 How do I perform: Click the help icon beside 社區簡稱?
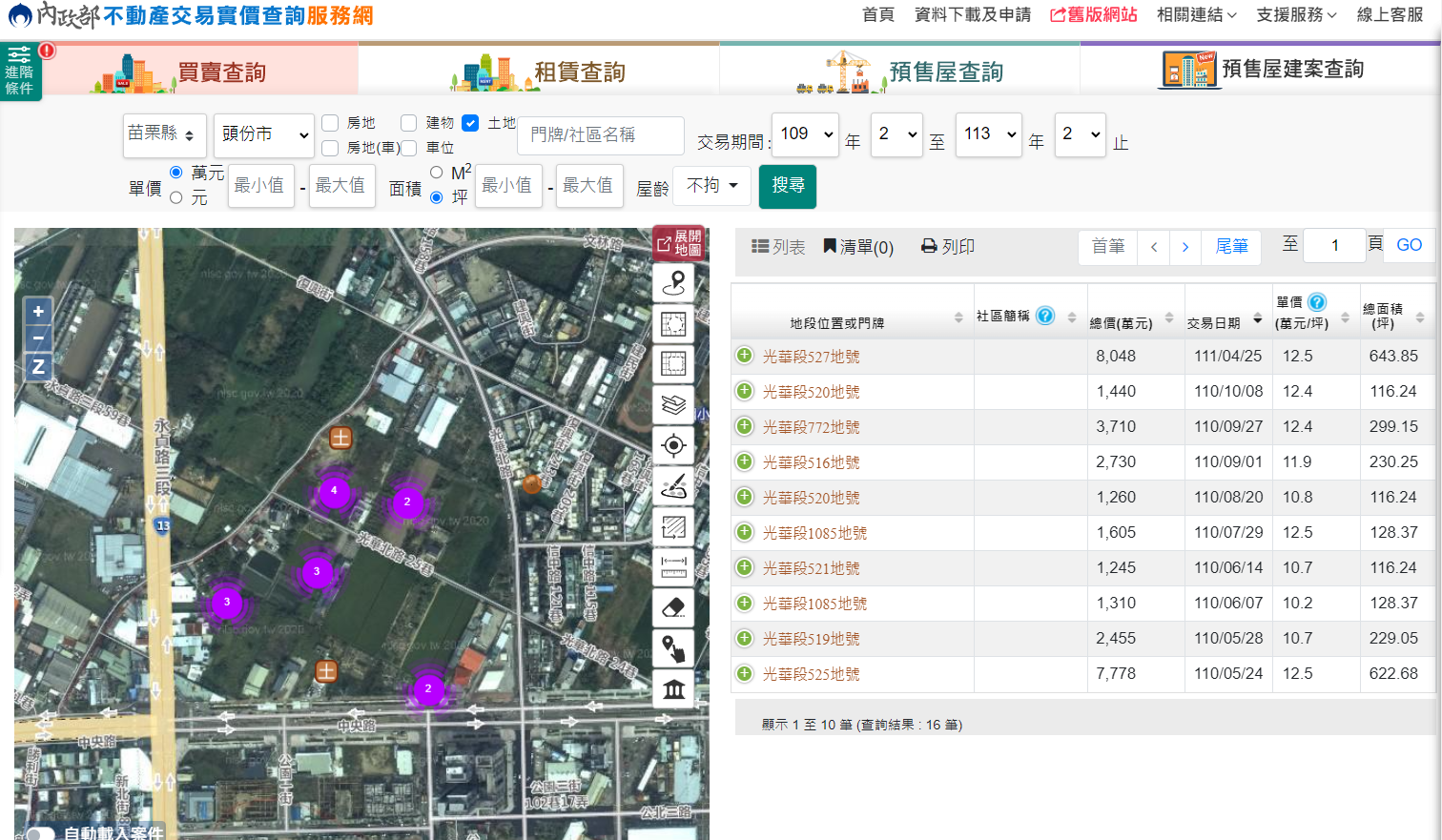(1045, 316)
